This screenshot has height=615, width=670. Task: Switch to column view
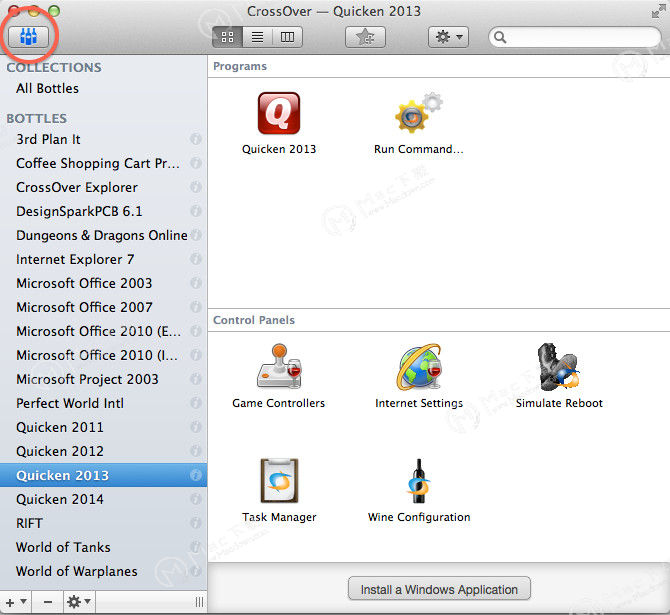point(287,37)
